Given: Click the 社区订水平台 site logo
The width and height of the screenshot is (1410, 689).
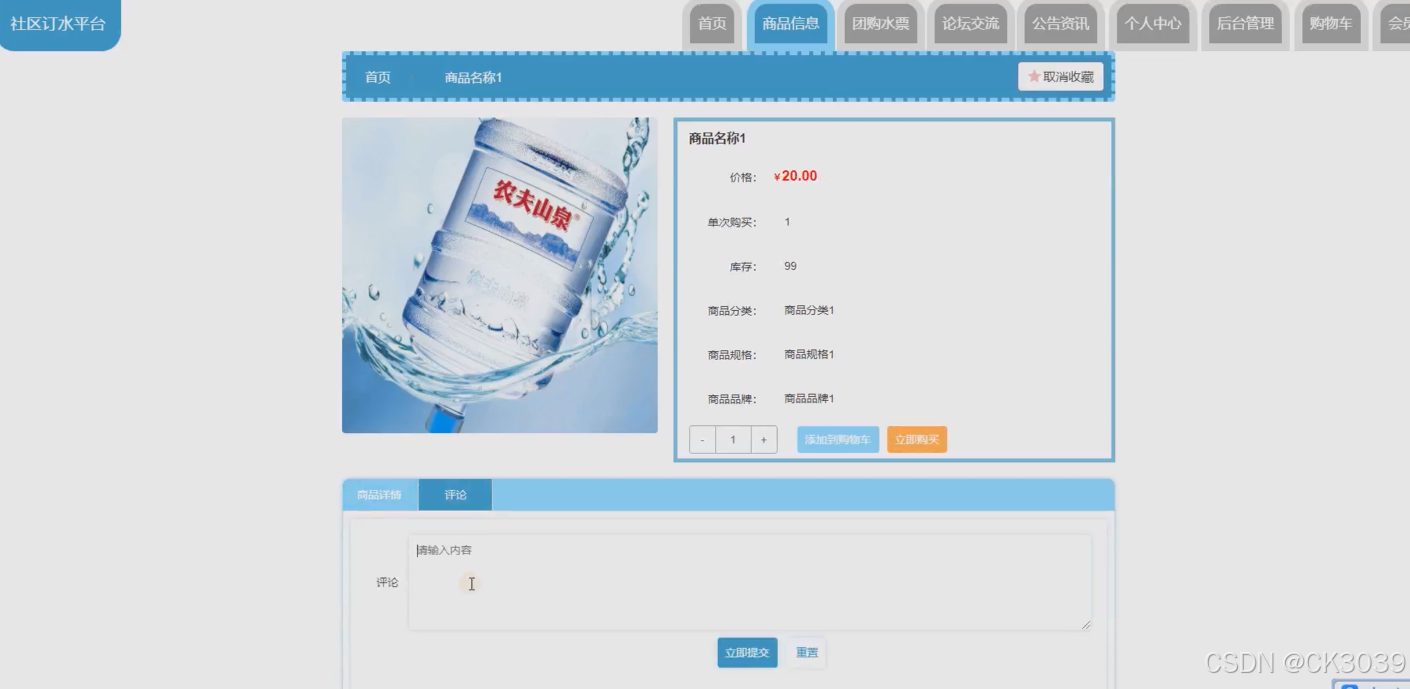Looking at the screenshot, I should point(58,24).
